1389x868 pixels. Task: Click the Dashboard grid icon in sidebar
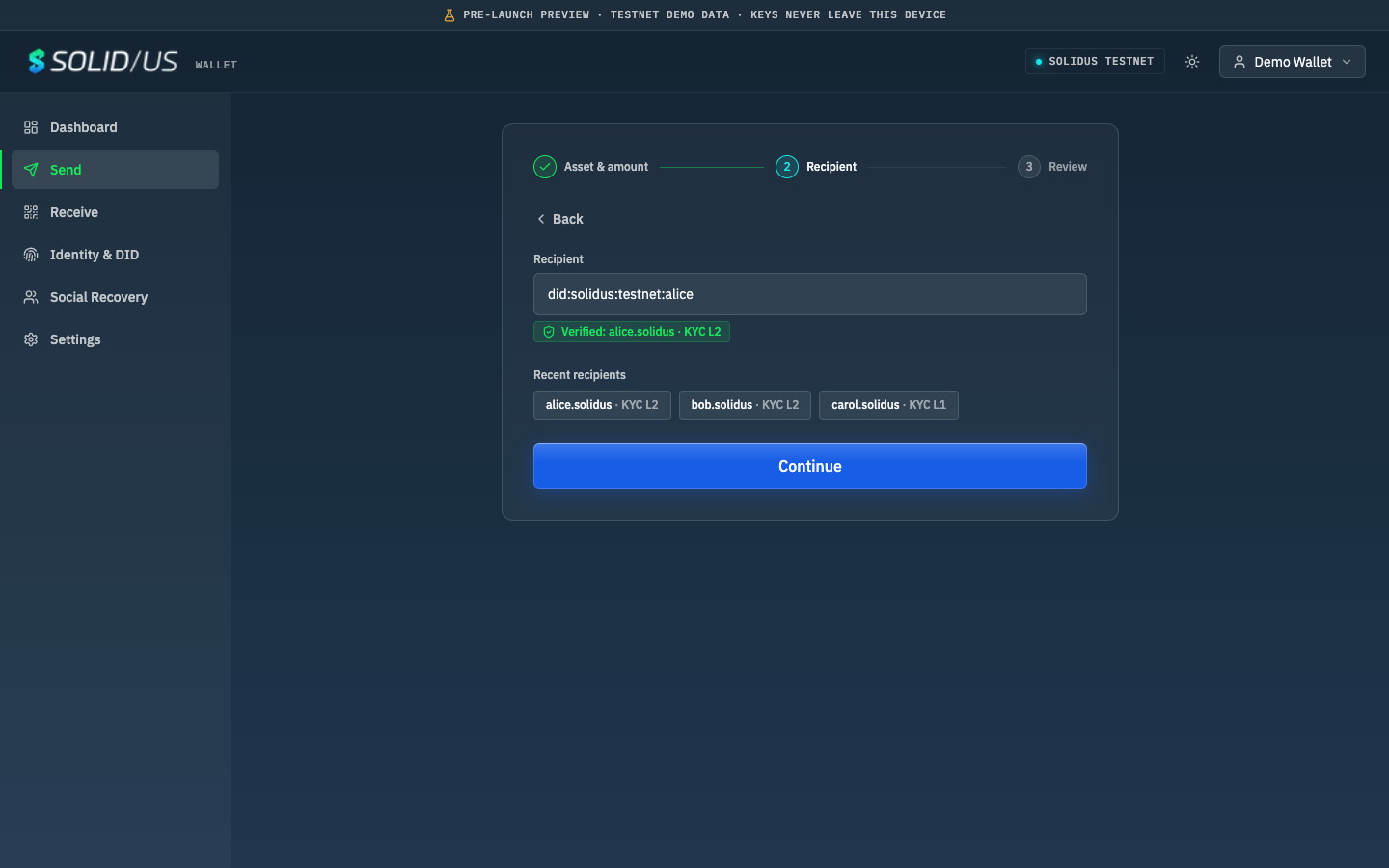pos(31,127)
